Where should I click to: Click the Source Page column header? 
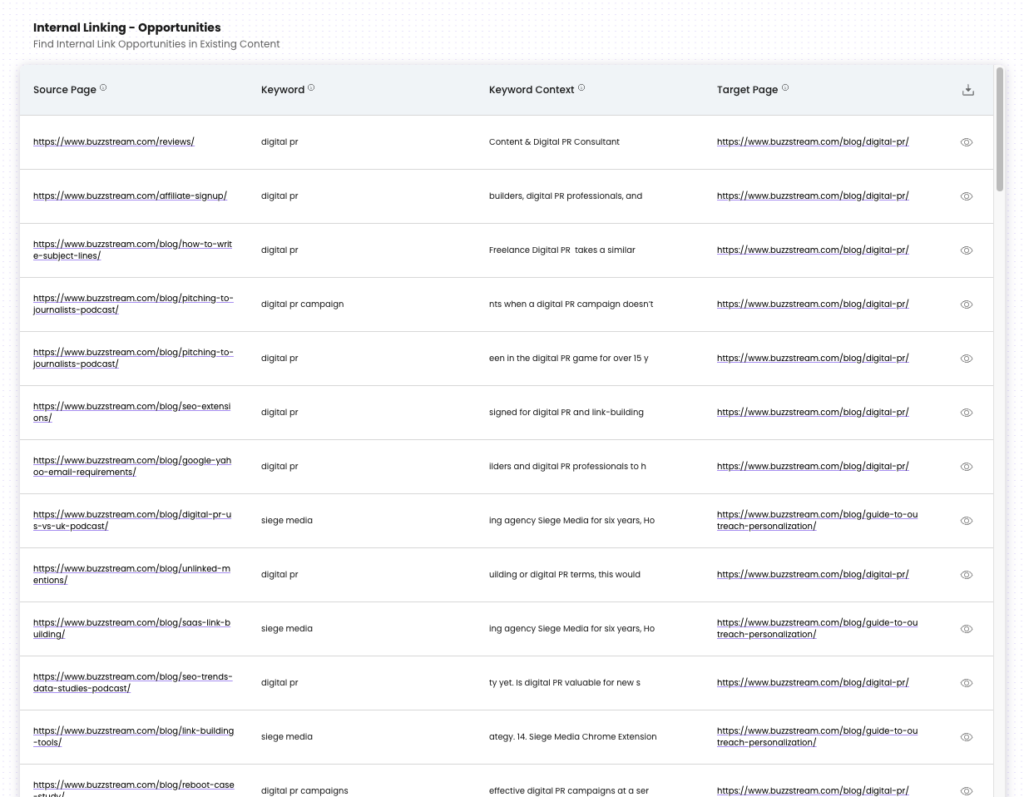pyautogui.click(x=64, y=90)
